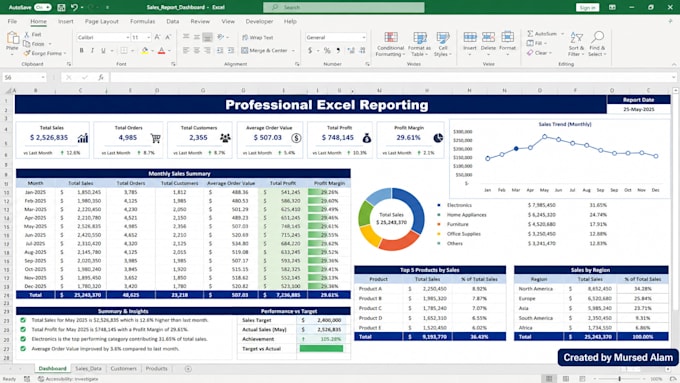Collapse the ribbon with chevron
Screen dimensions: 680x383
674,64
